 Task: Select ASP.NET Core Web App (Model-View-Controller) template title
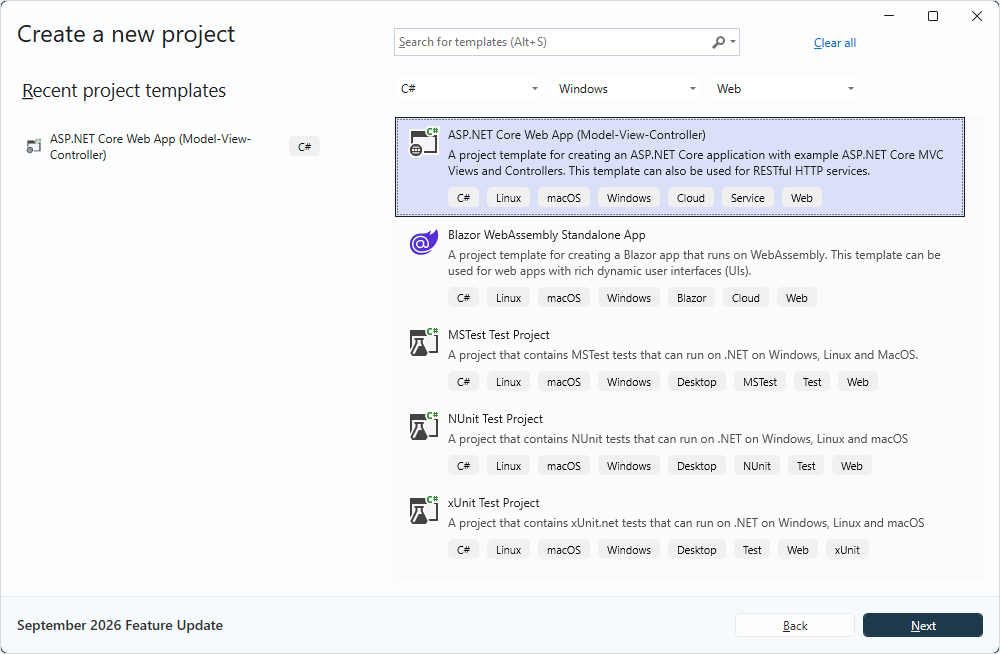click(x=577, y=135)
